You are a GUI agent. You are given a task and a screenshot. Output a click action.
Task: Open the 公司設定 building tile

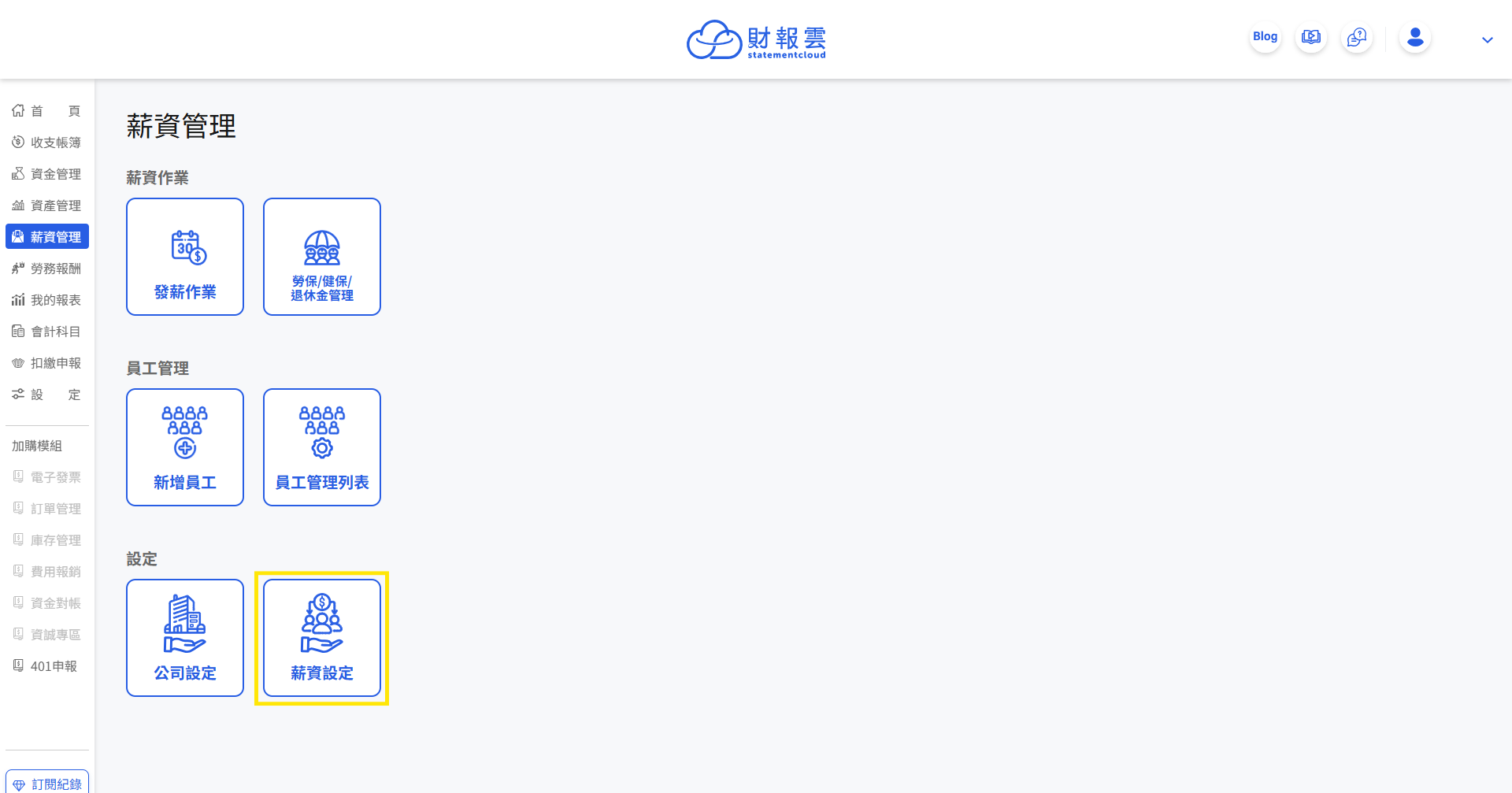pos(185,638)
